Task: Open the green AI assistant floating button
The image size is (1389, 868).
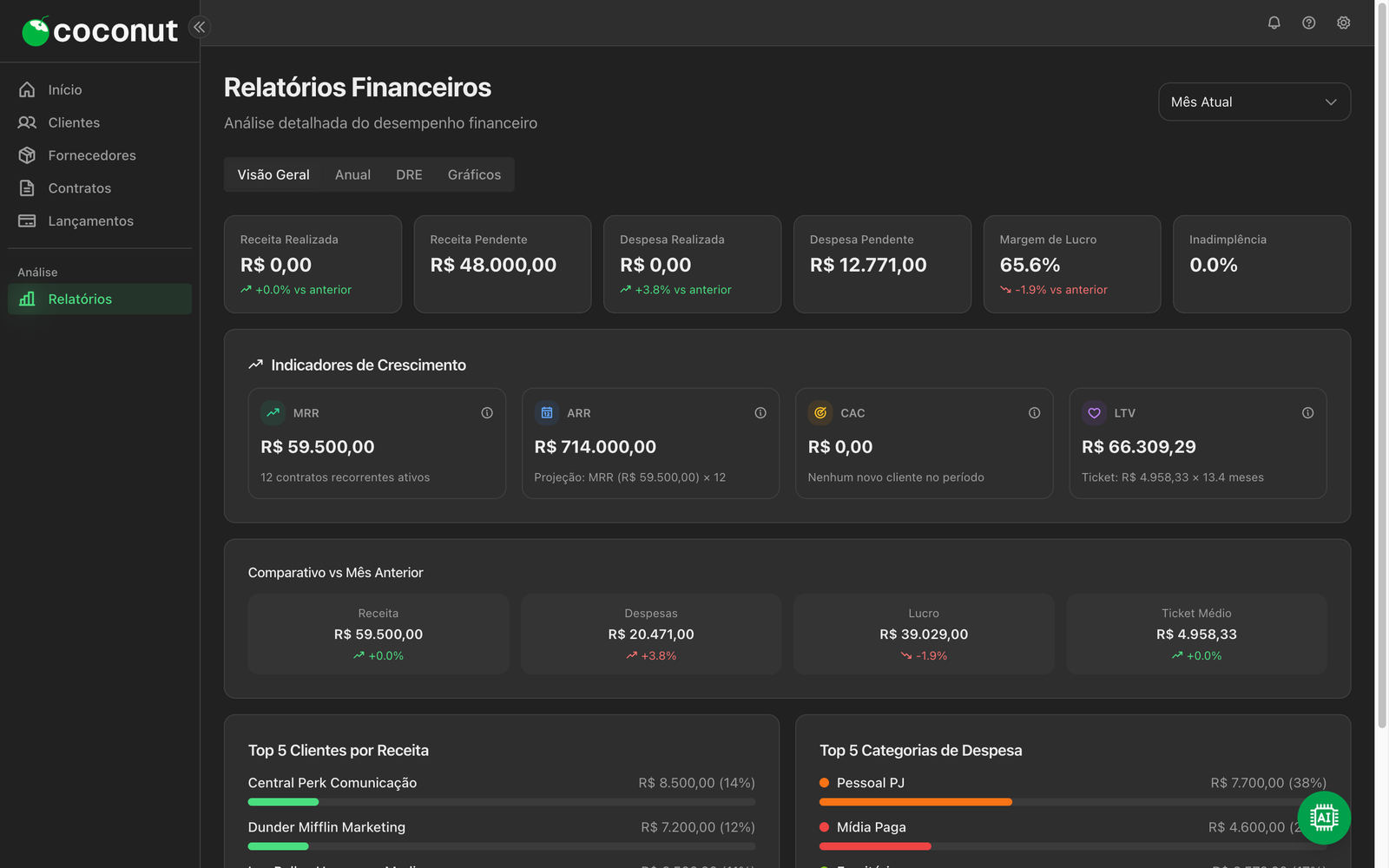Action: 1324,818
